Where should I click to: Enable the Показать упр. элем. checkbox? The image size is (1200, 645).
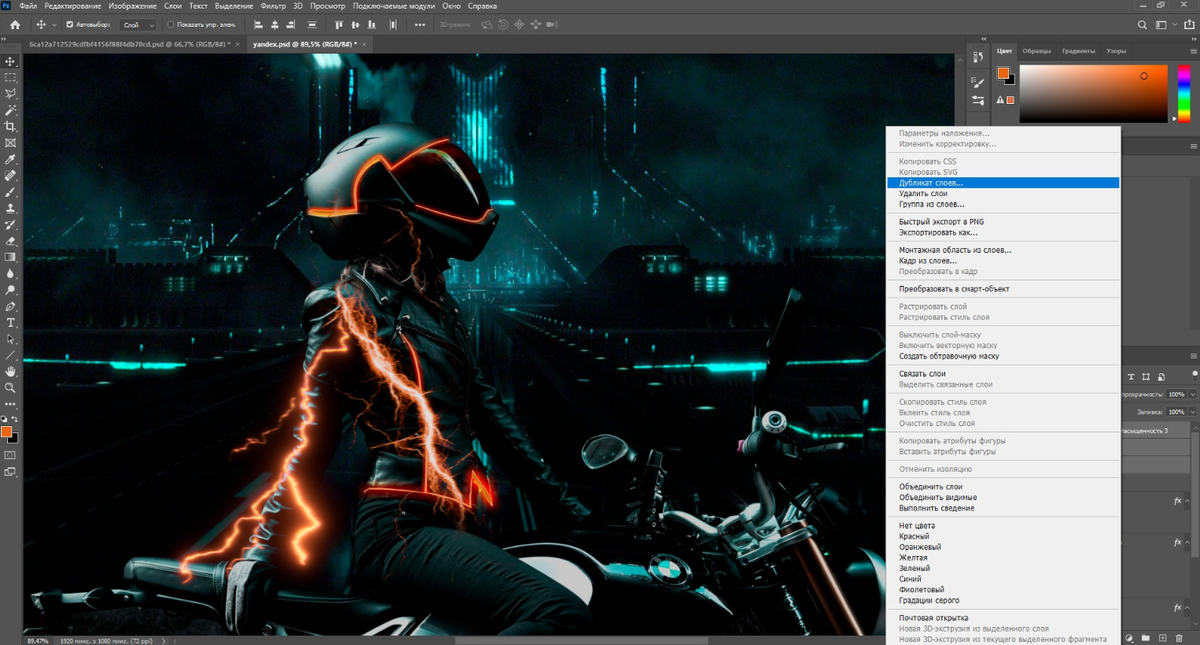tap(170, 24)
